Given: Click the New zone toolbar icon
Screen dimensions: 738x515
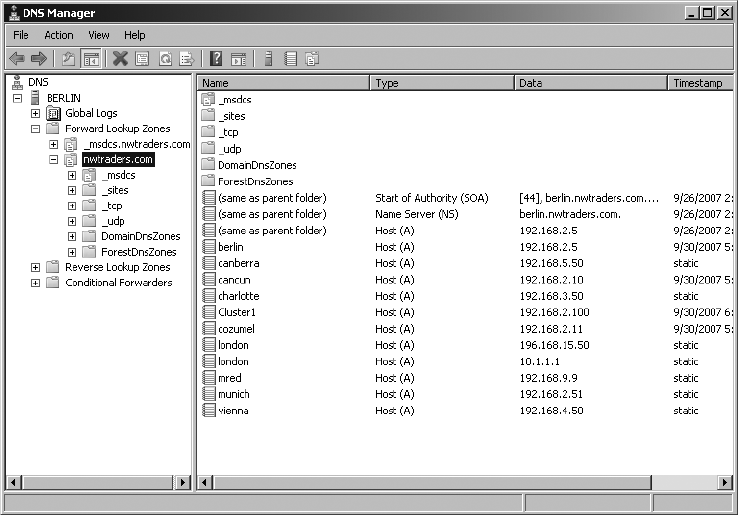Looking at the screenshot, I should (x=312, y=59).
